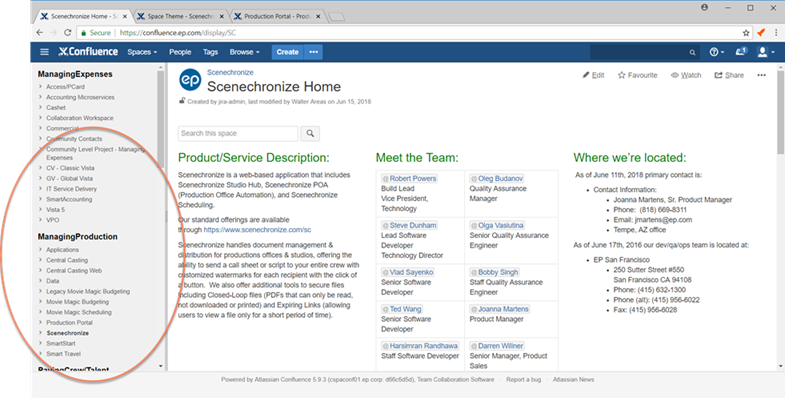
Task: Click the ep space logo
Action: coord(190,80)
